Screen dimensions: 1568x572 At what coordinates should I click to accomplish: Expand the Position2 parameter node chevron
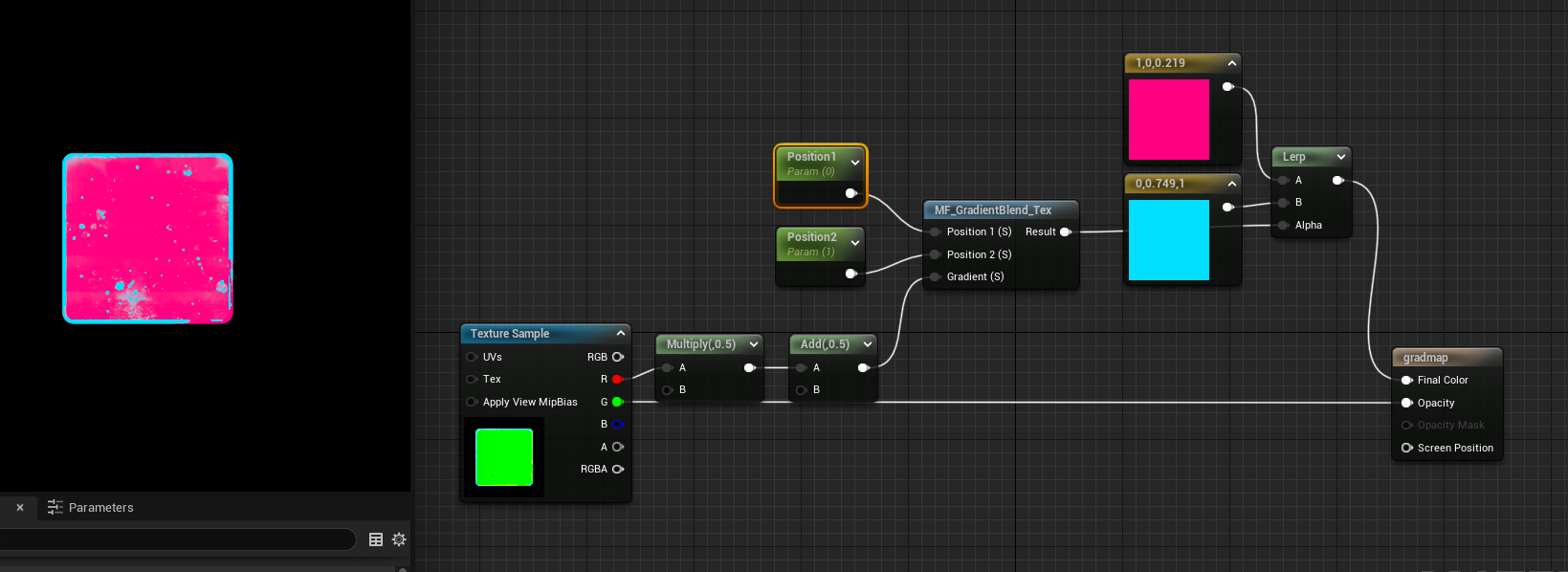pos(855,243)
